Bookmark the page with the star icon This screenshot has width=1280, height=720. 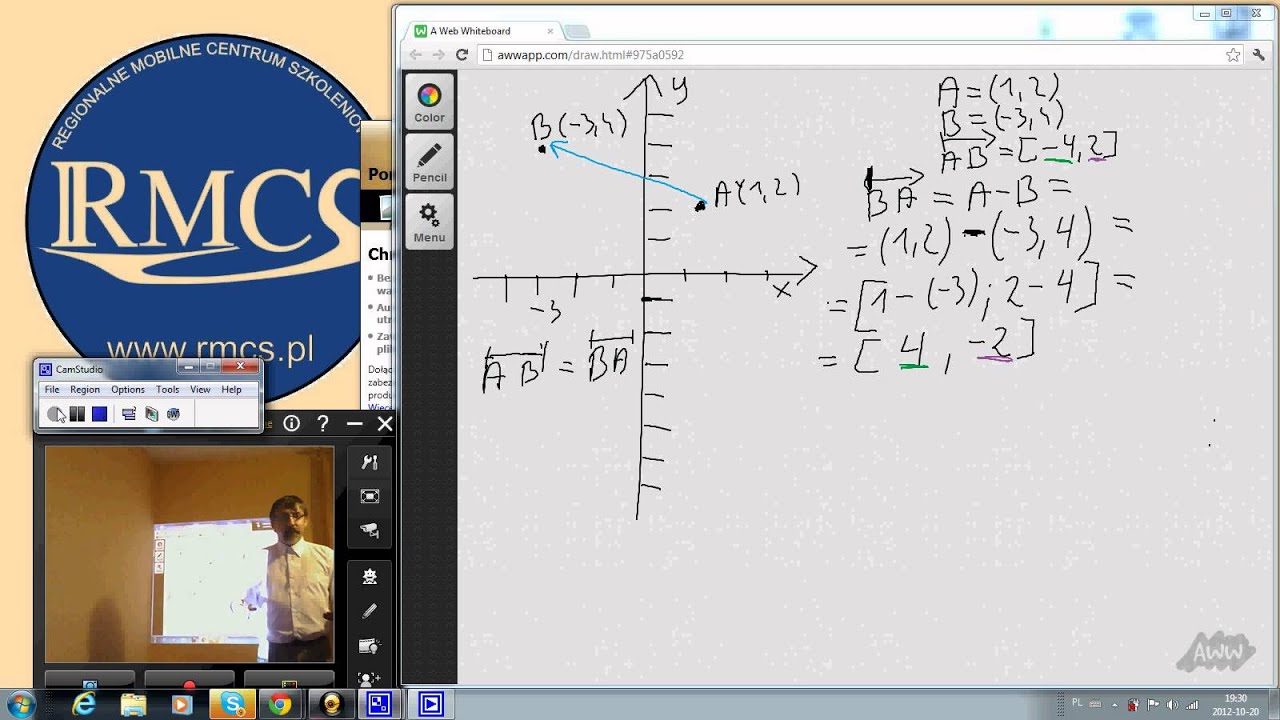[x=1233, y=55]
